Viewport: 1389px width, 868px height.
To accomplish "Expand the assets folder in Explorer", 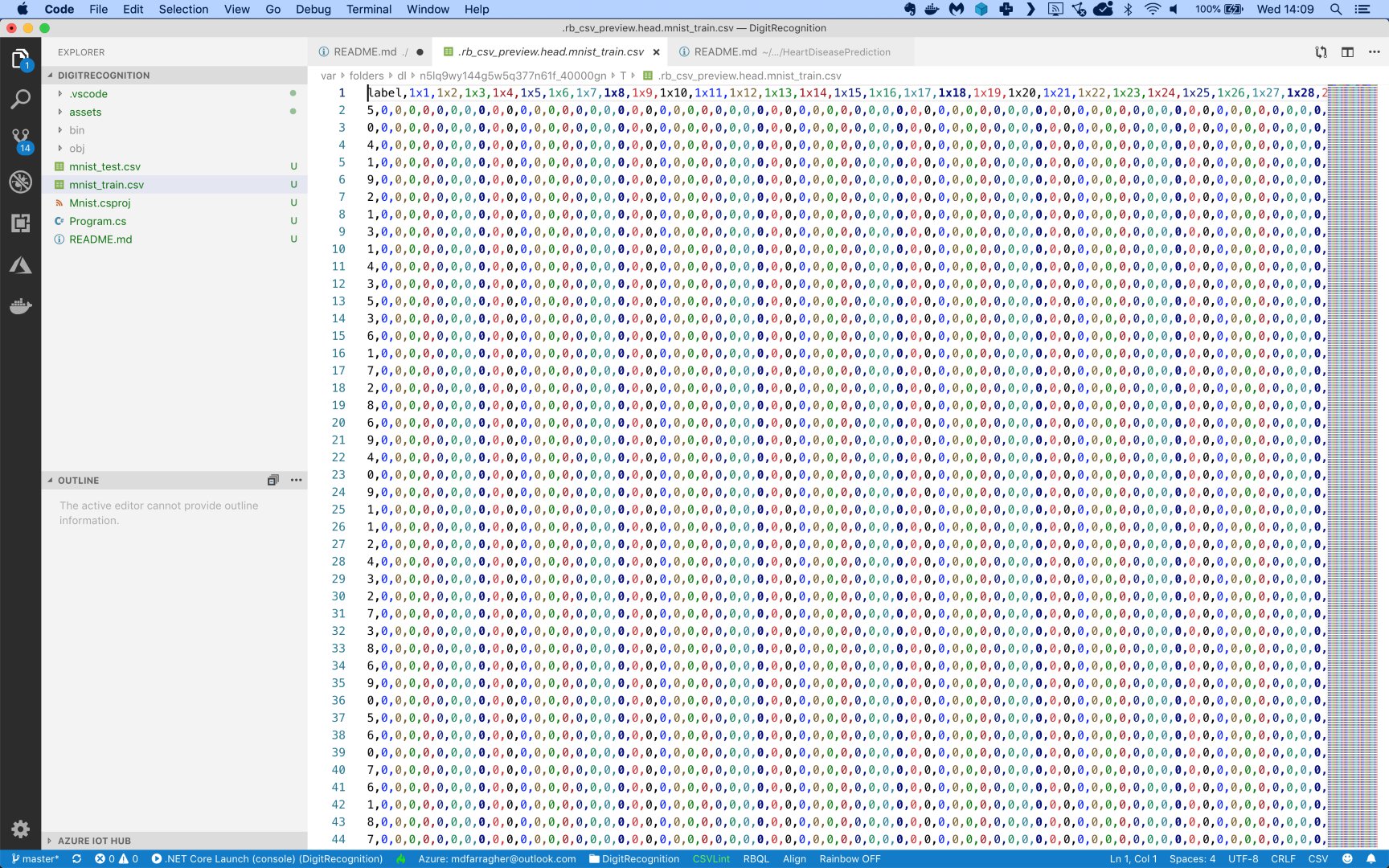I will (x=84, y=112).
